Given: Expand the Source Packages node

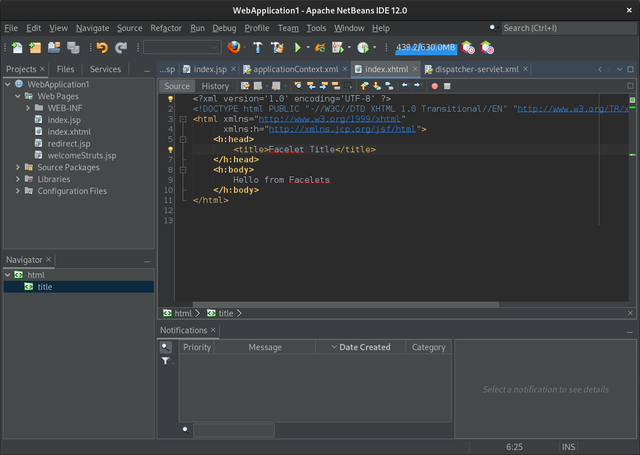Looking at the screenshot, I should coord(17,167).
